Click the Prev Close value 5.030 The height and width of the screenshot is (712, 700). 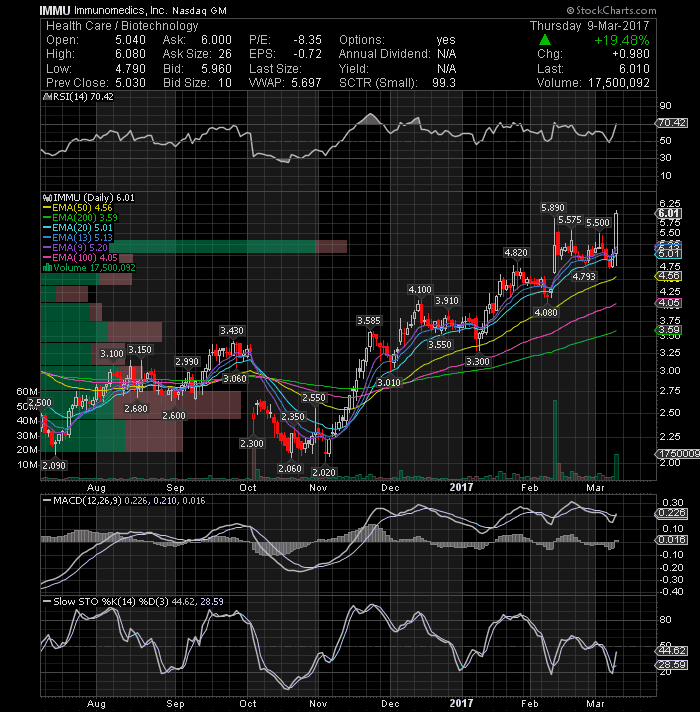tap(130, 83)
